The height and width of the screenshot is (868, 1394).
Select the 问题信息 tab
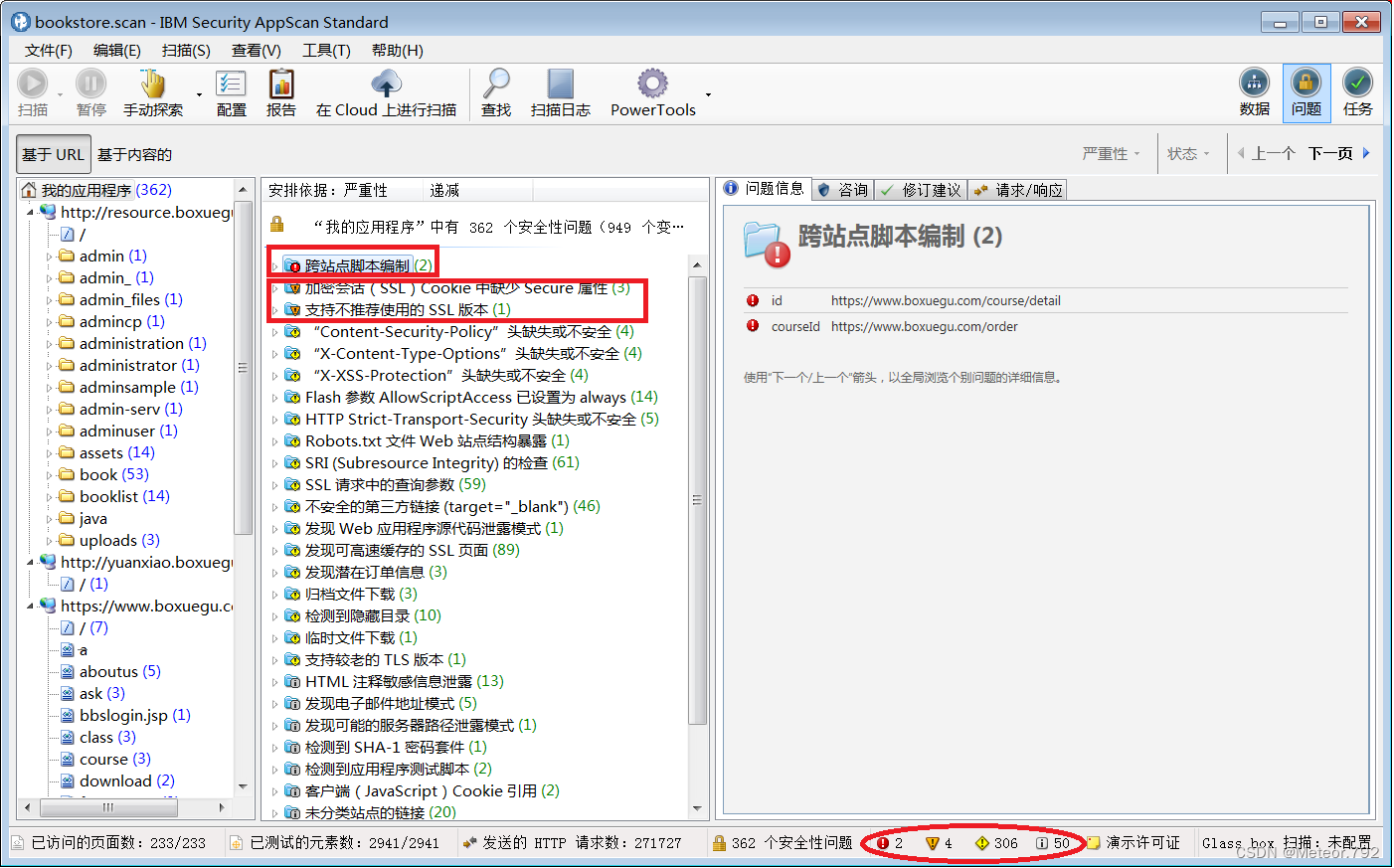pos(764,188)
